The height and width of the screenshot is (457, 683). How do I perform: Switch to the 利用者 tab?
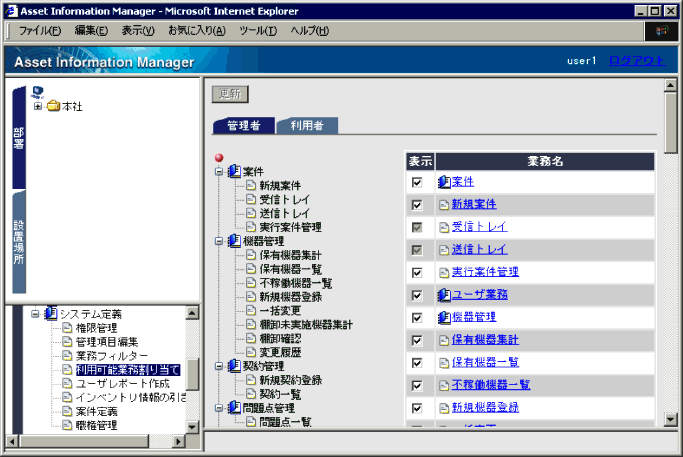point(307,126)
